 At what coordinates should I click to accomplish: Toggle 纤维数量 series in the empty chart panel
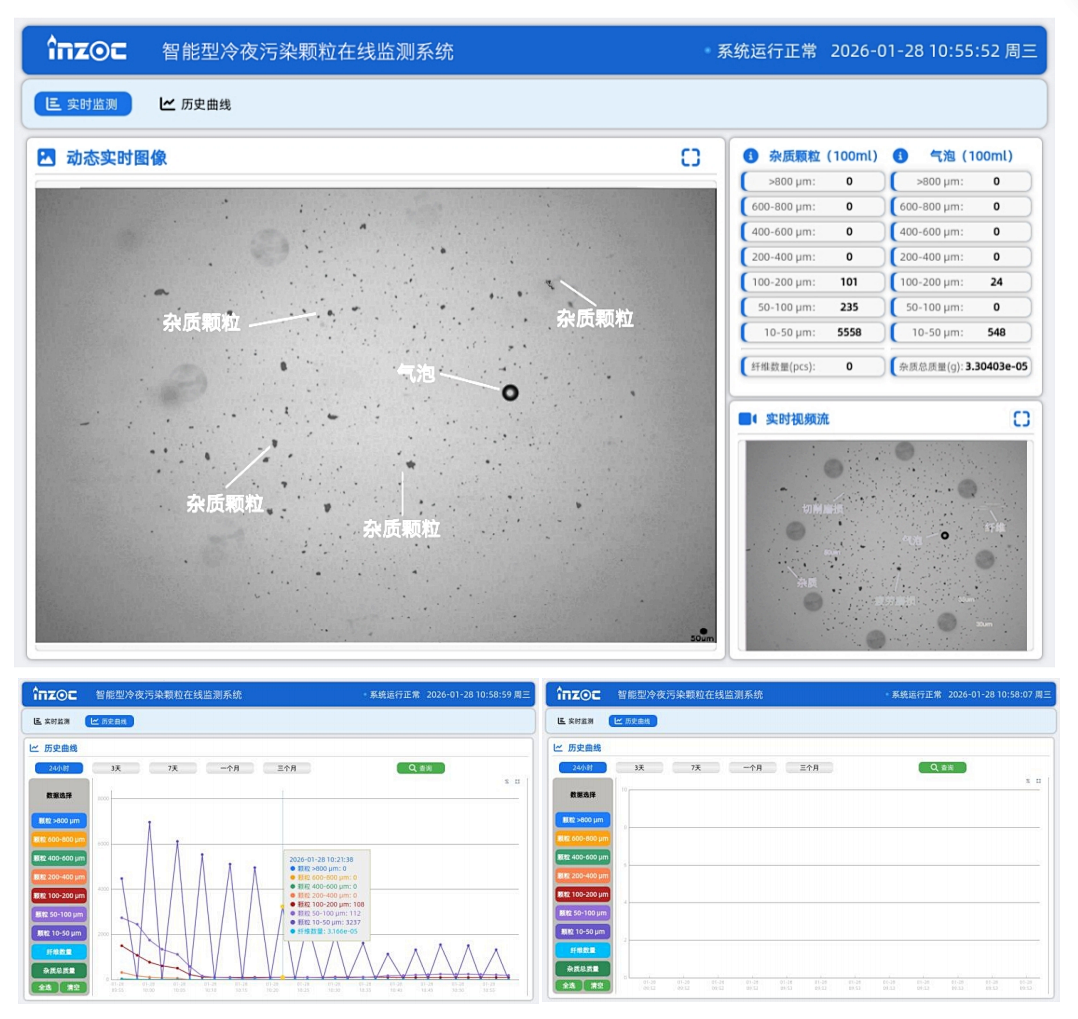[x=581, y=950]
